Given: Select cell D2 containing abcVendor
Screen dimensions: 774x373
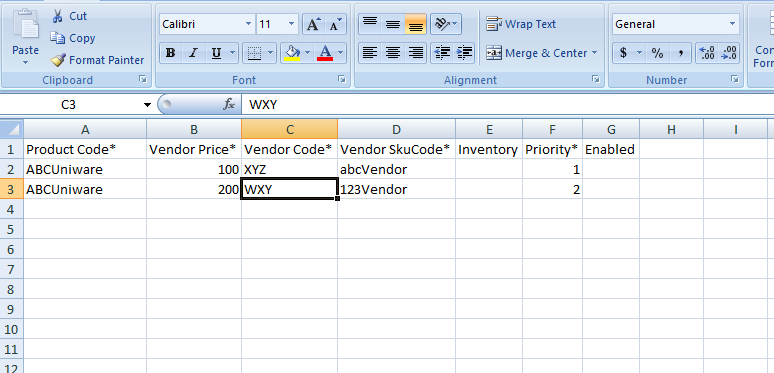Looking at the screenshot, I should coord(396,170).
